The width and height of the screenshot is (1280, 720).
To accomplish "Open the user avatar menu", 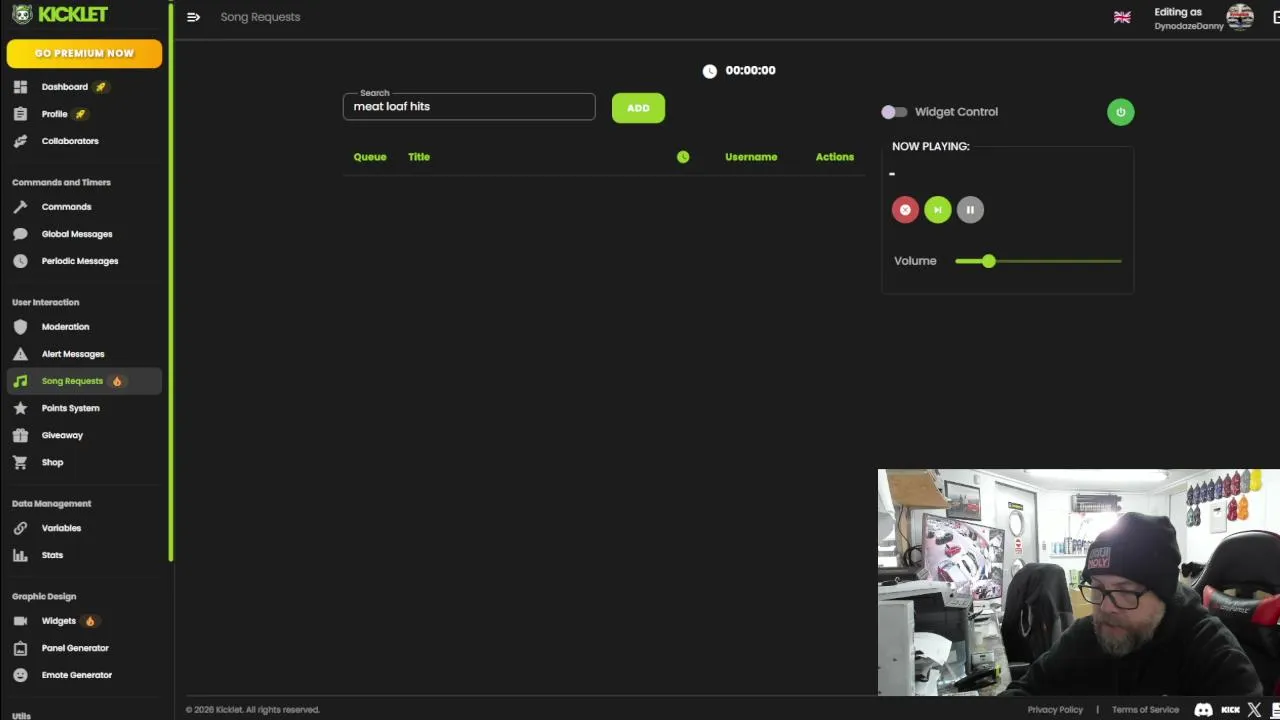I will pos(1240,17).
